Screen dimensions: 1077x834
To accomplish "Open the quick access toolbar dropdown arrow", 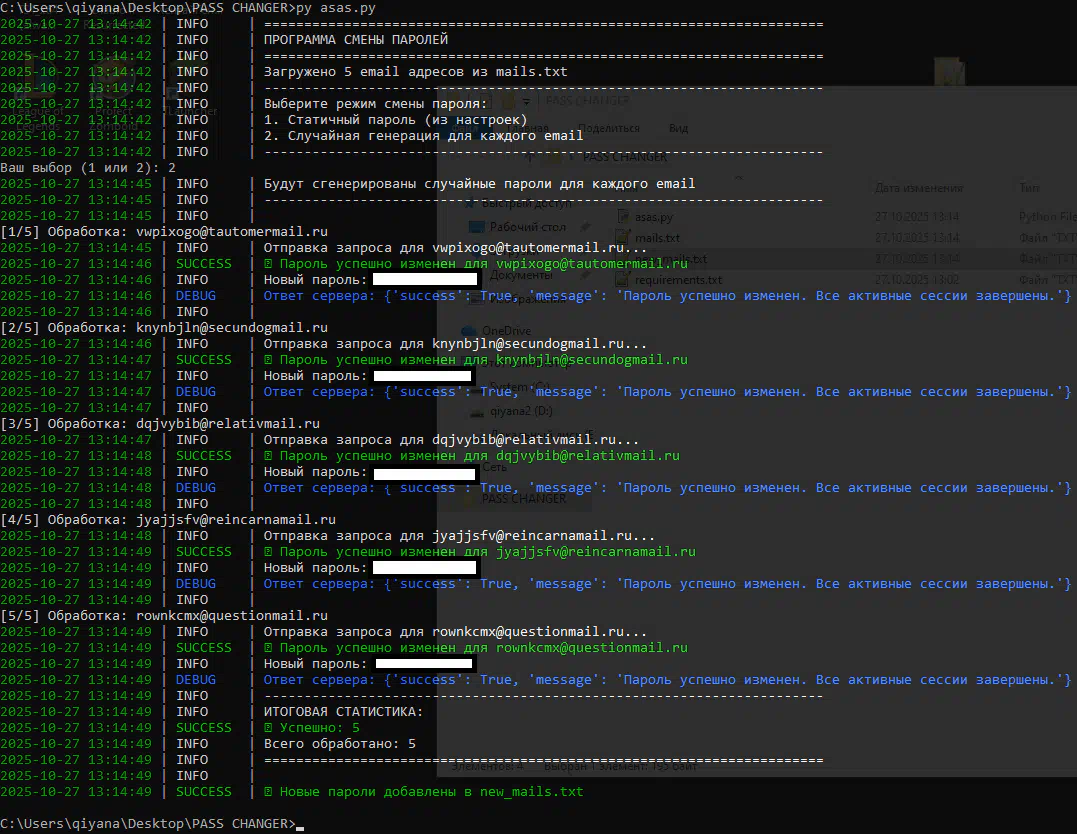I will tap(527, 101).
